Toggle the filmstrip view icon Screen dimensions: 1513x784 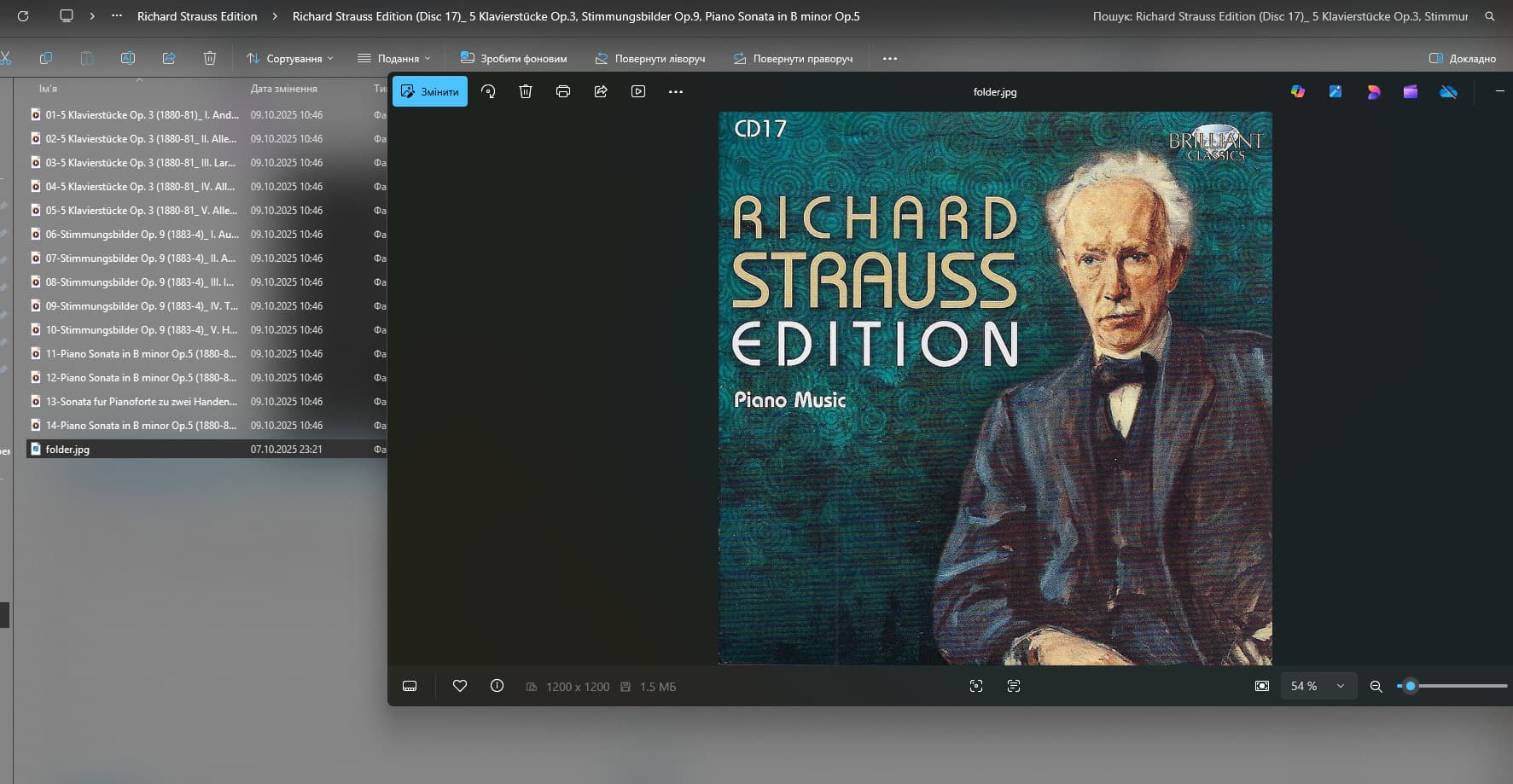pyautogui.click(x=410, y=686)
